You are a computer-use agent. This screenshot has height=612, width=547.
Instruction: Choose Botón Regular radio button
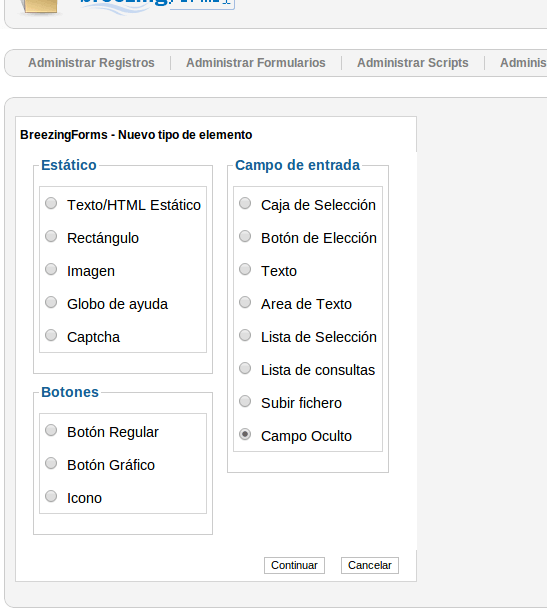[51, 431]
